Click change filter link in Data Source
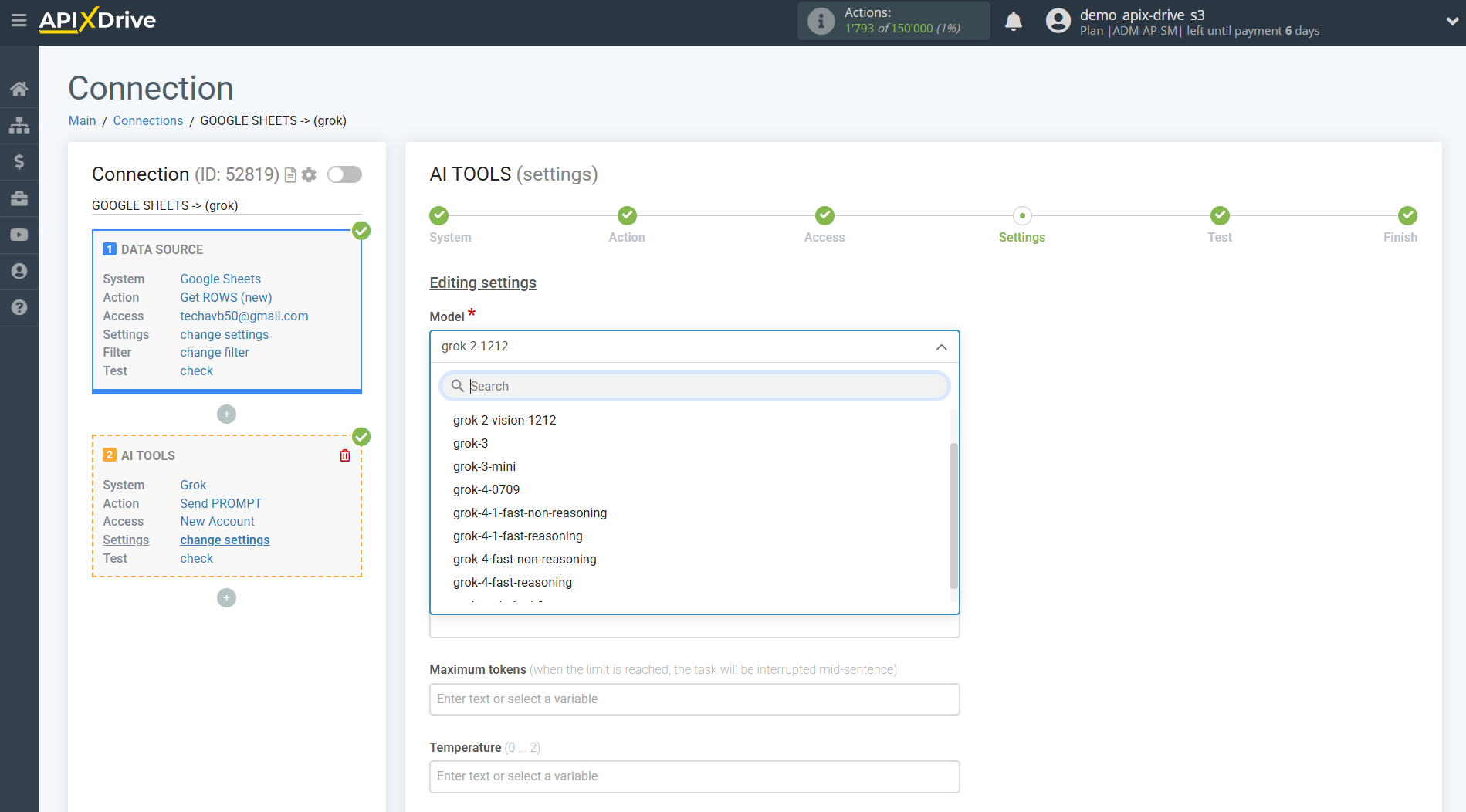This screenshot has height=812, width=1466. 214,352
